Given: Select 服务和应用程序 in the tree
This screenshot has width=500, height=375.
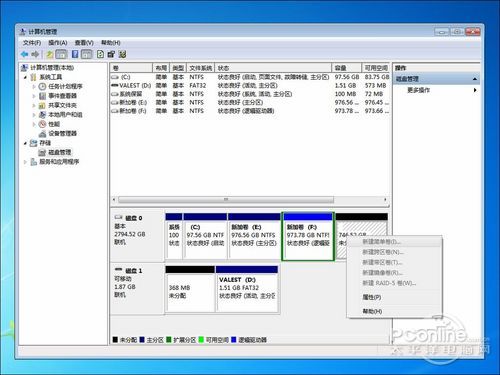Looking at the screenshot, I should tap(59, 162).
